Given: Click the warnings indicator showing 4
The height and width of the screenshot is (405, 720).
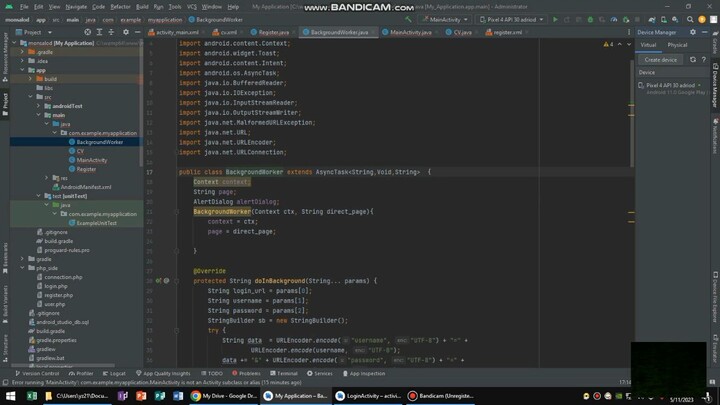Looking at the screenshot, I should coord(608,44).
